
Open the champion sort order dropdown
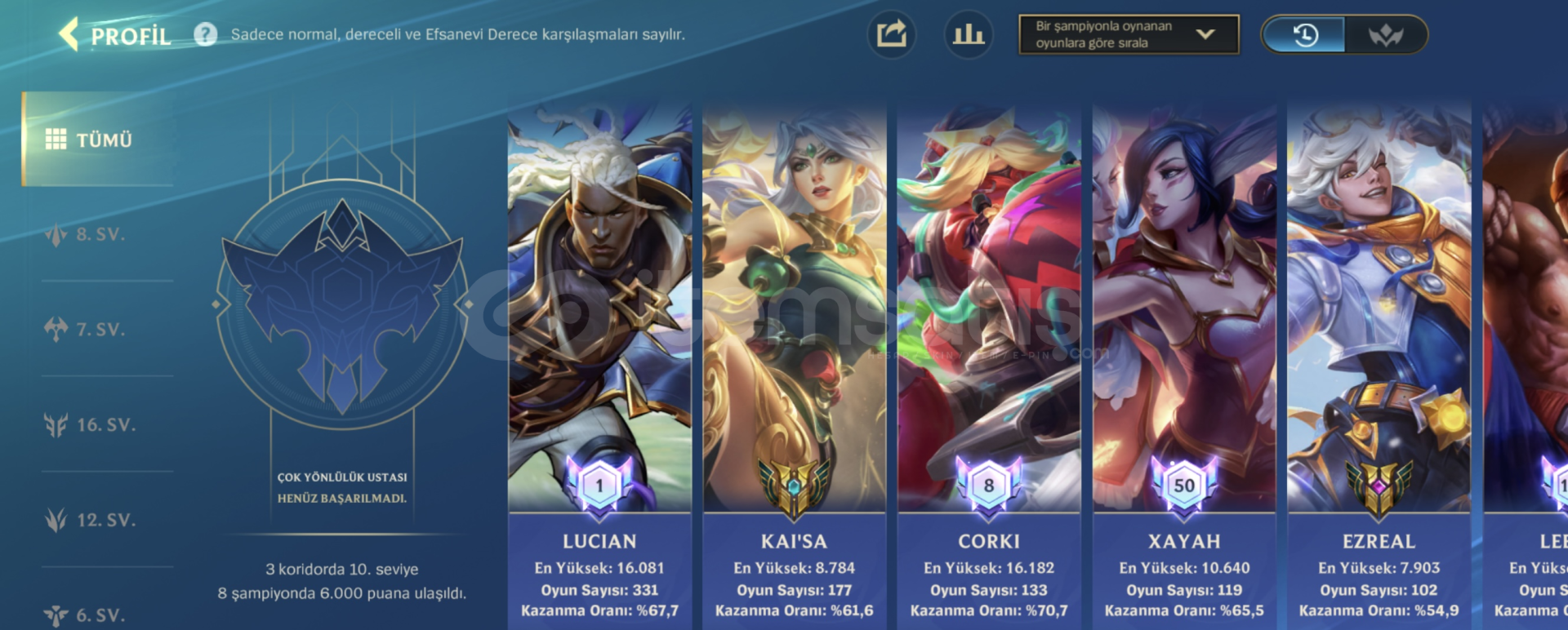pyautogui.click(x=1129, y=34)
